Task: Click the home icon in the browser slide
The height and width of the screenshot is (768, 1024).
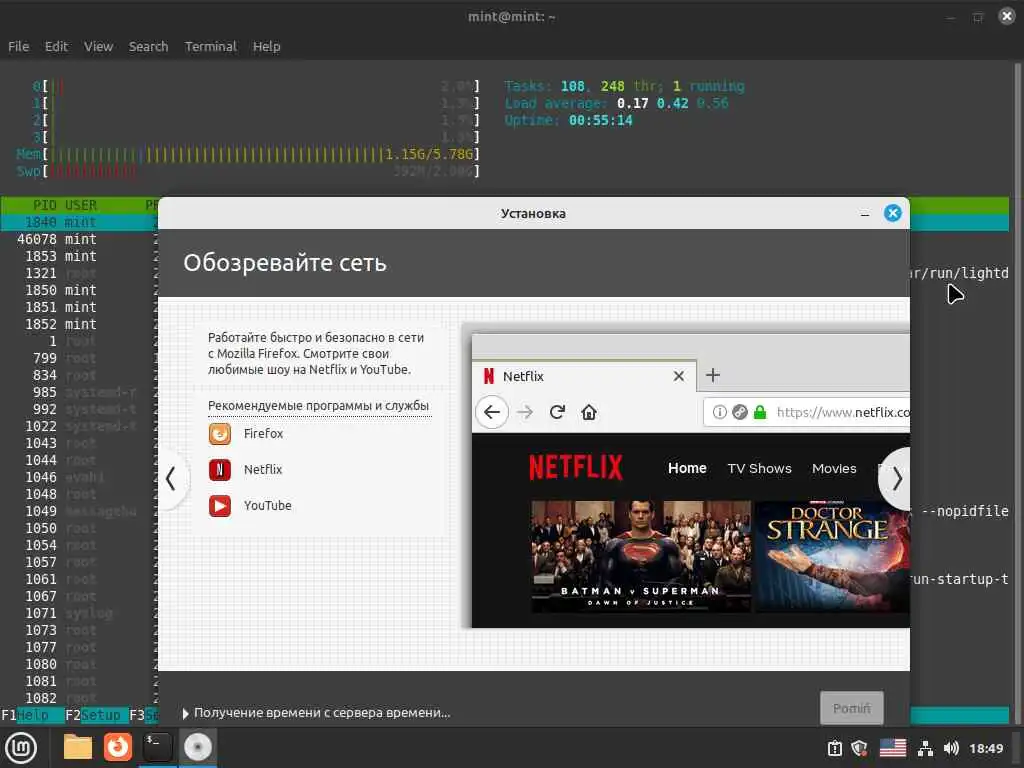Action: click(x=589, y=412)
